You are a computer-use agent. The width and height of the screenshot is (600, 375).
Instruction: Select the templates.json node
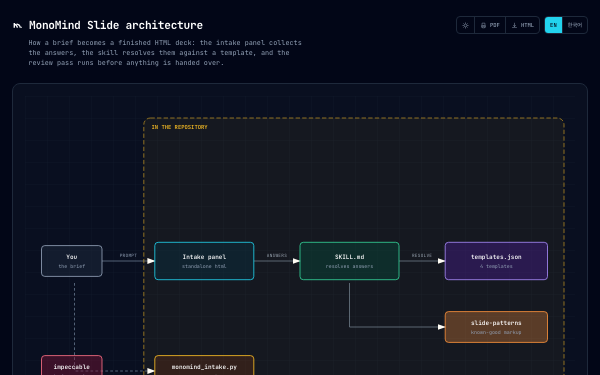coord(496,261)
